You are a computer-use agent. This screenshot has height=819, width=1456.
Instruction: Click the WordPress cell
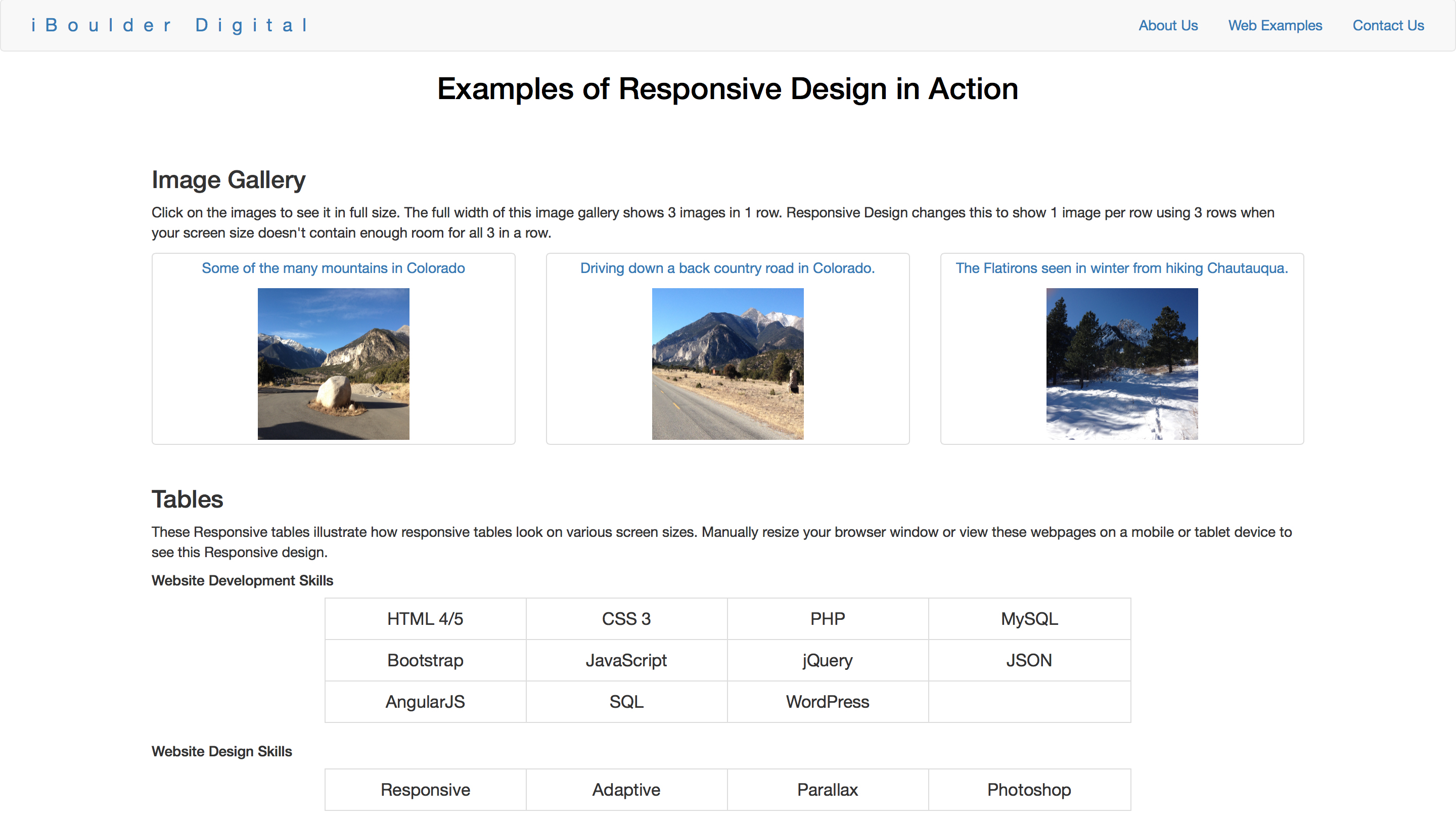(828, 701)
